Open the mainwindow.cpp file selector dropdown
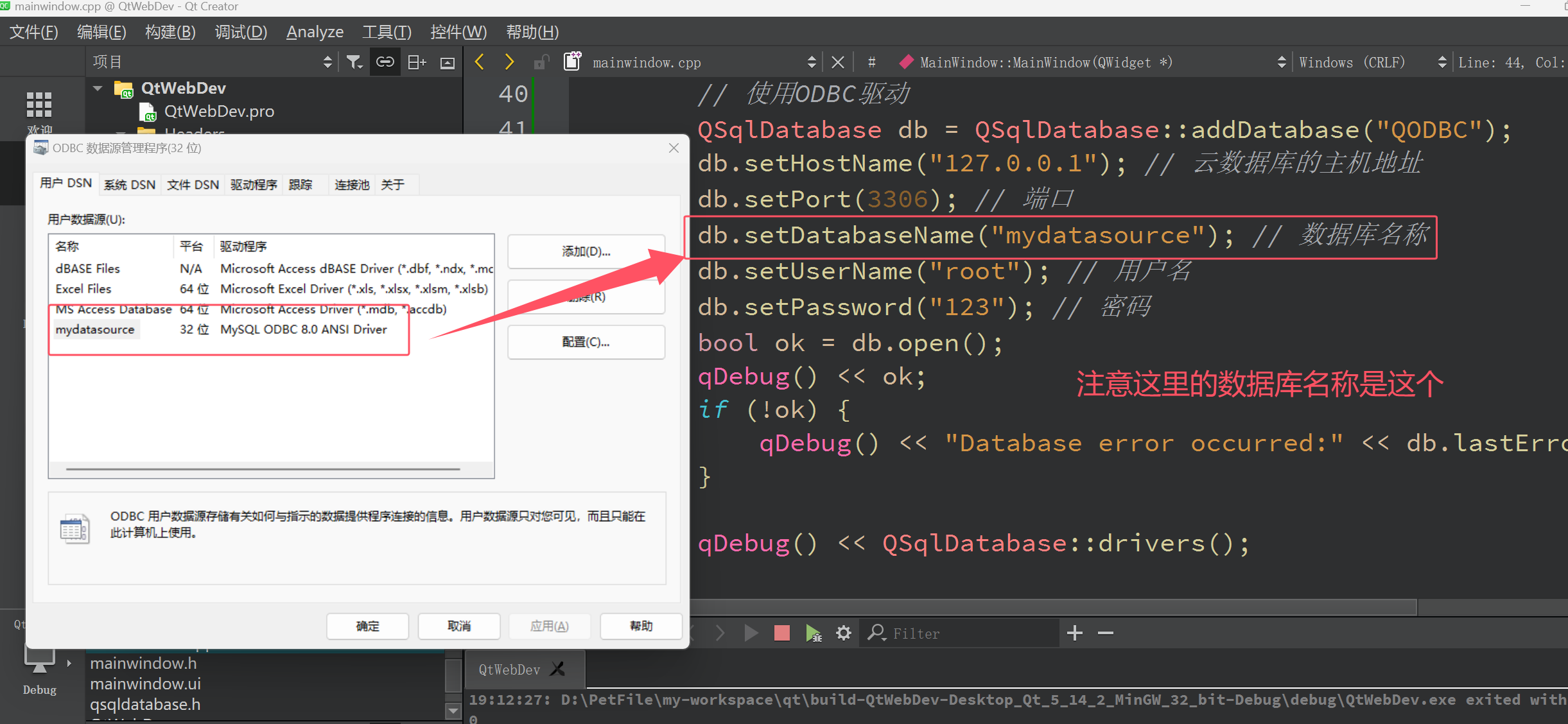This screenshot has width=1568, height=724. [x=812, y=62]
